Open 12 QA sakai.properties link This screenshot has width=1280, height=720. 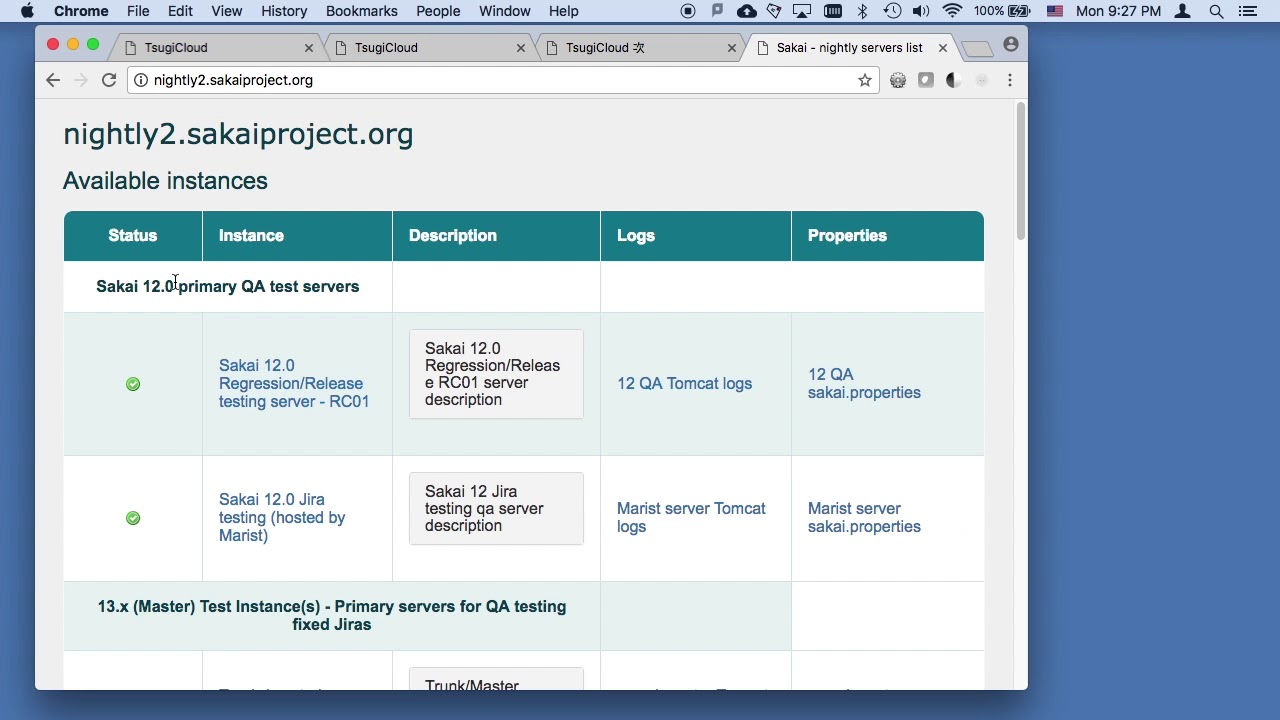864,384
